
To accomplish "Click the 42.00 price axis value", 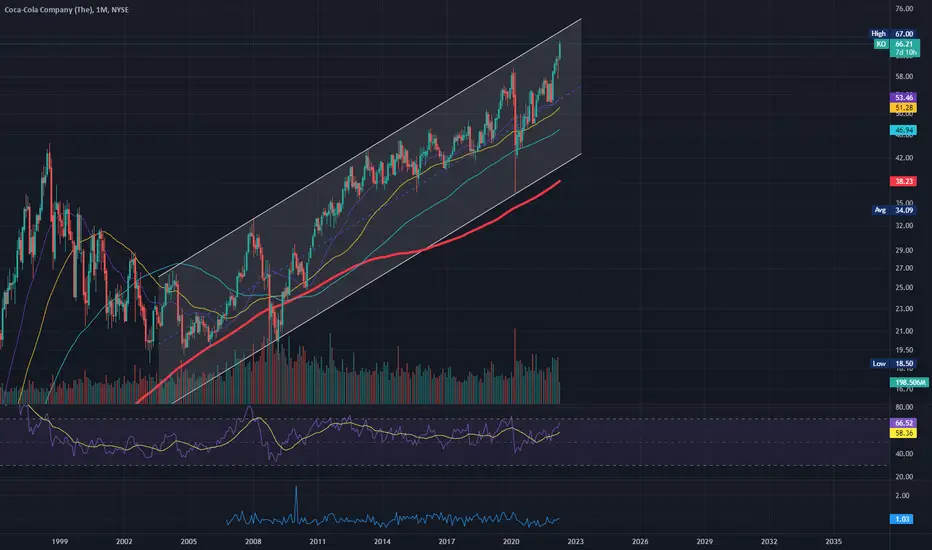I will (x=904, y=158).
